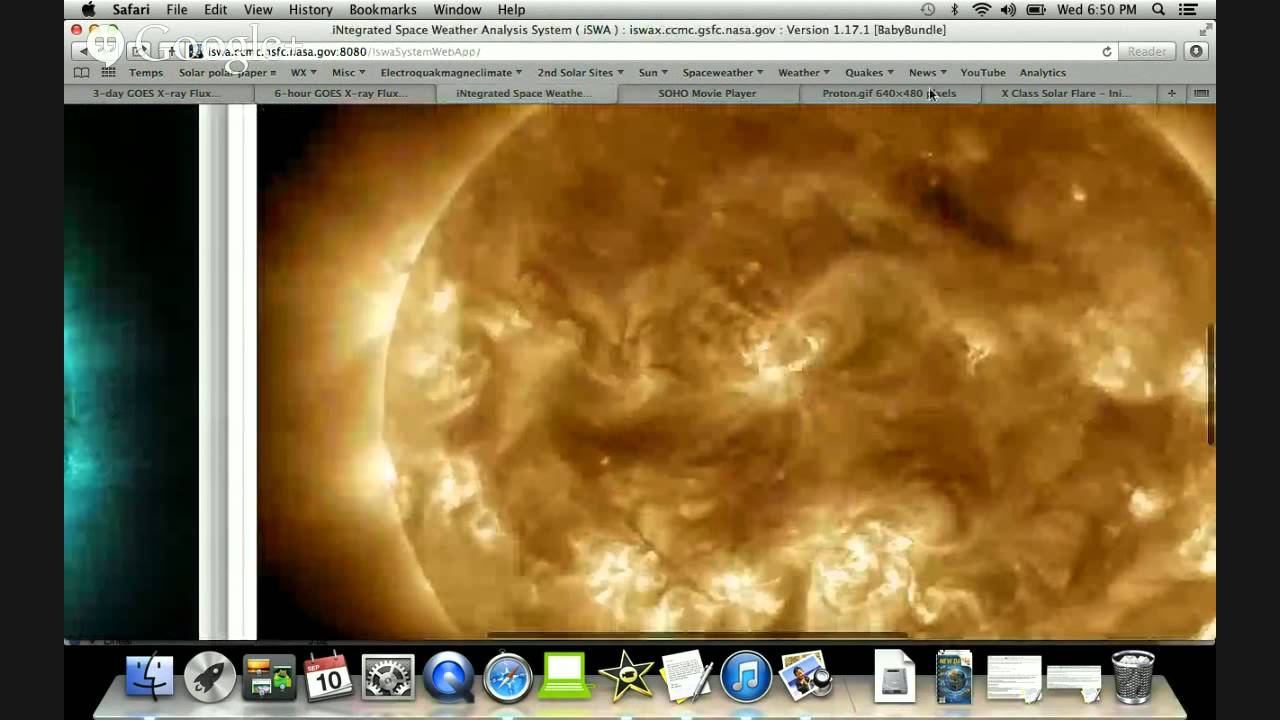Click the volume speaker icon in menu bar
The width and height of the screenshot is (1280, 720).
1008,10
